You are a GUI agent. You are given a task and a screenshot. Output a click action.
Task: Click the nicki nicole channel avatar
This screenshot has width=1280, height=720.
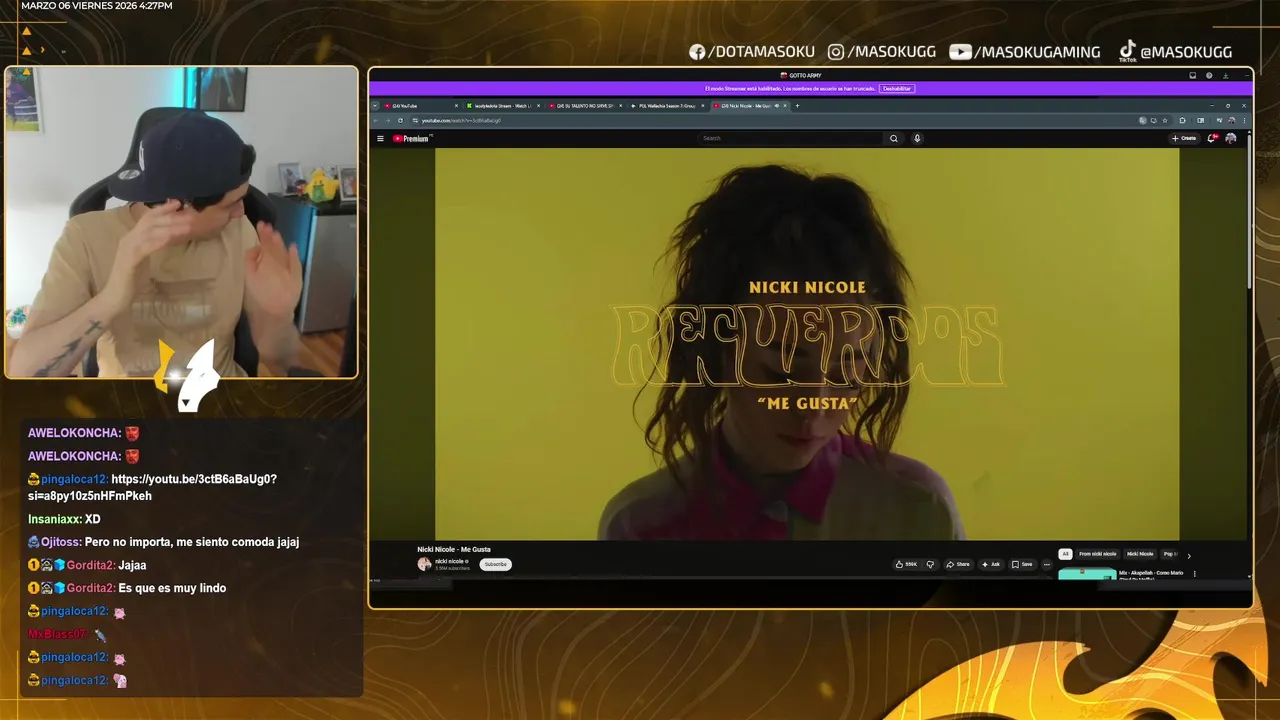[x=424, y=564]
